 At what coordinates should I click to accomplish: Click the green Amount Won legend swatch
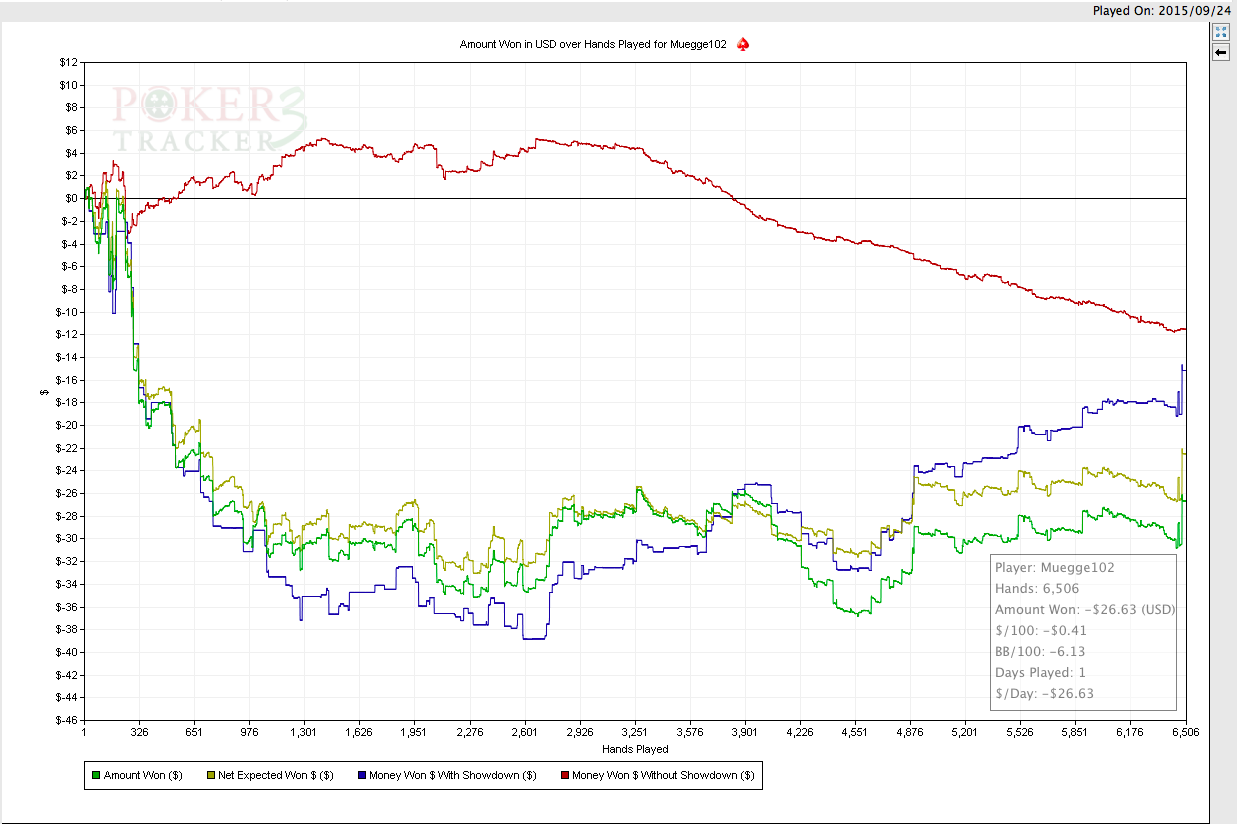pyautogui.click(x=96, y=775)
